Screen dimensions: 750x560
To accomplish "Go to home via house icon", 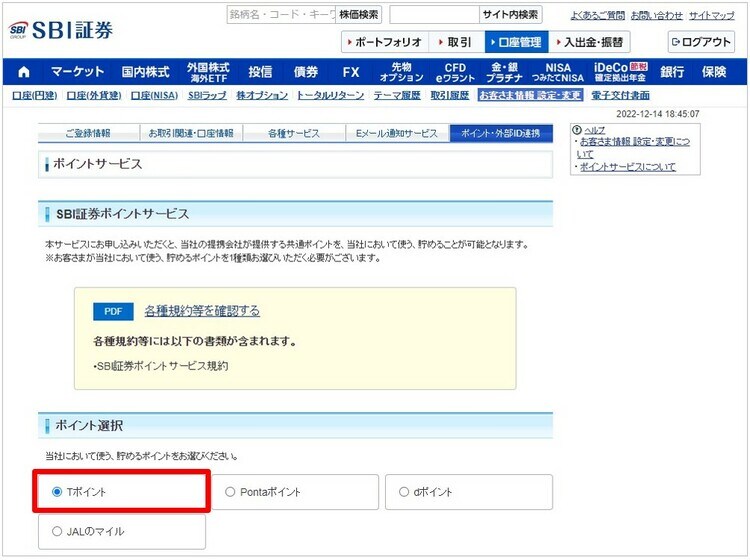I will [23, 72].
